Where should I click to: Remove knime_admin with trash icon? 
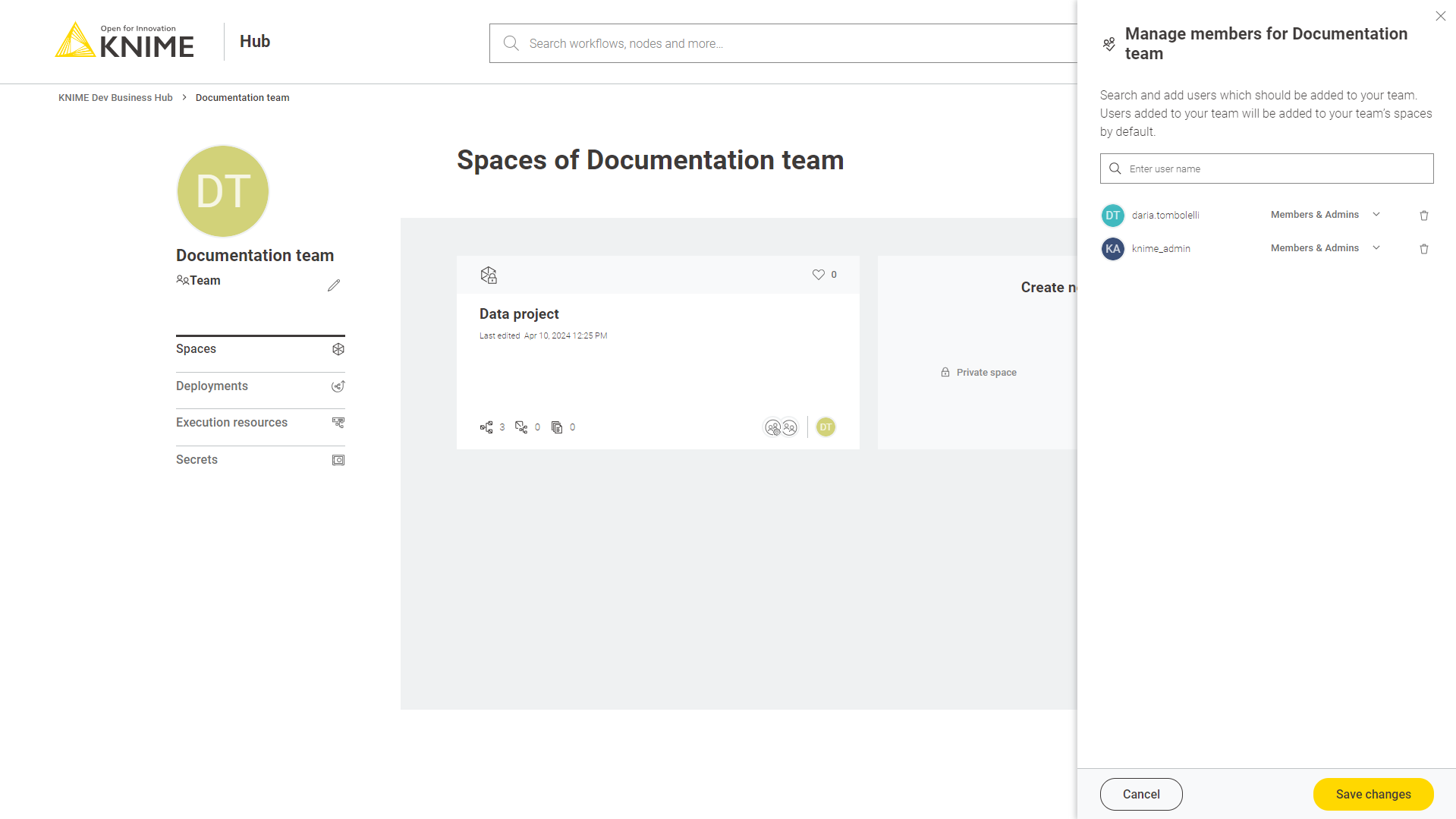(1423, 249)
